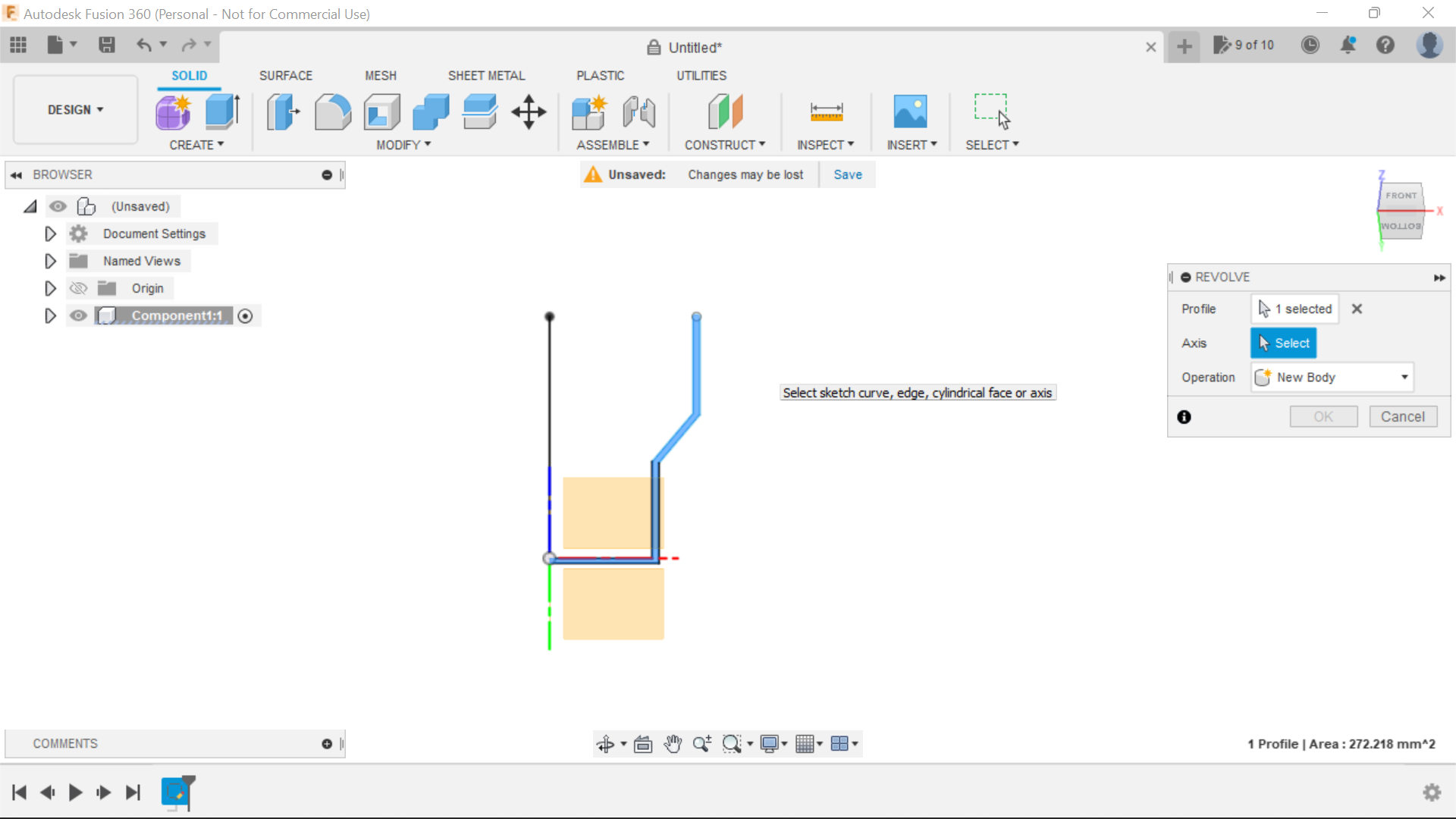The height and width of the screenshot is (819, 1456).
Task: Toggle visibility of Component1:1
Action: tap(78, 315)
